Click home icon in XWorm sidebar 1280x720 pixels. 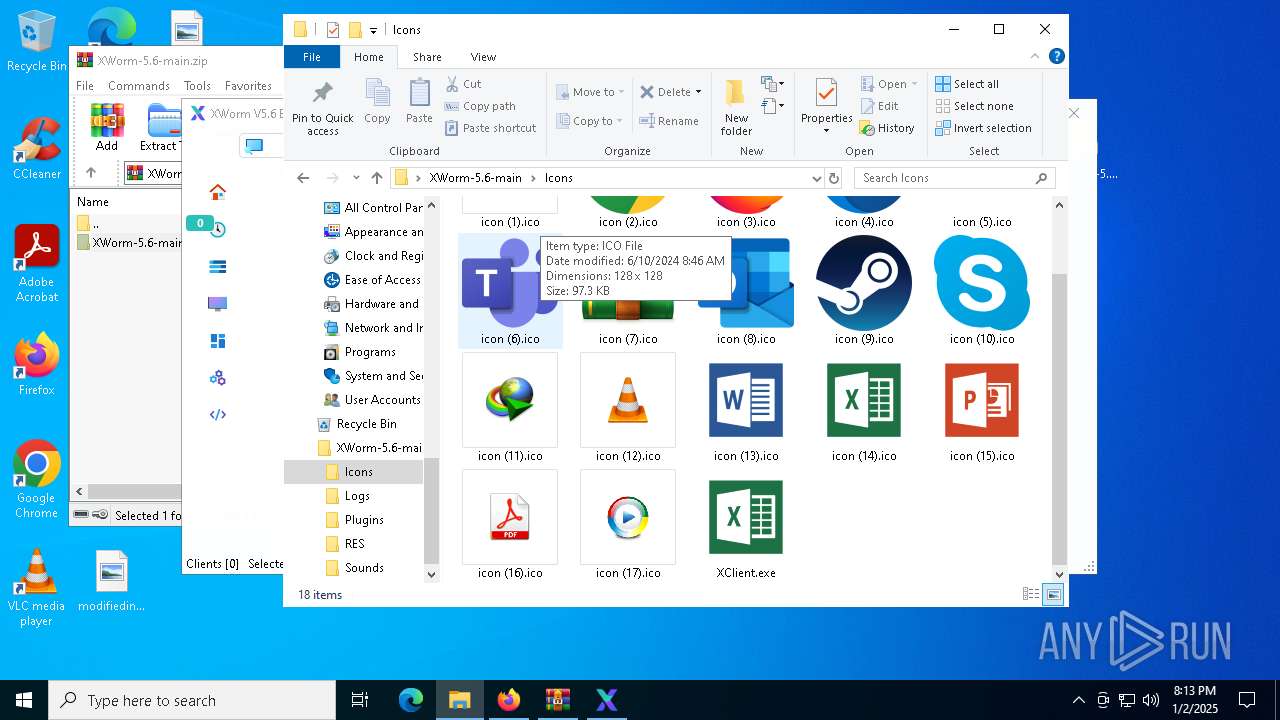point(217,192)
